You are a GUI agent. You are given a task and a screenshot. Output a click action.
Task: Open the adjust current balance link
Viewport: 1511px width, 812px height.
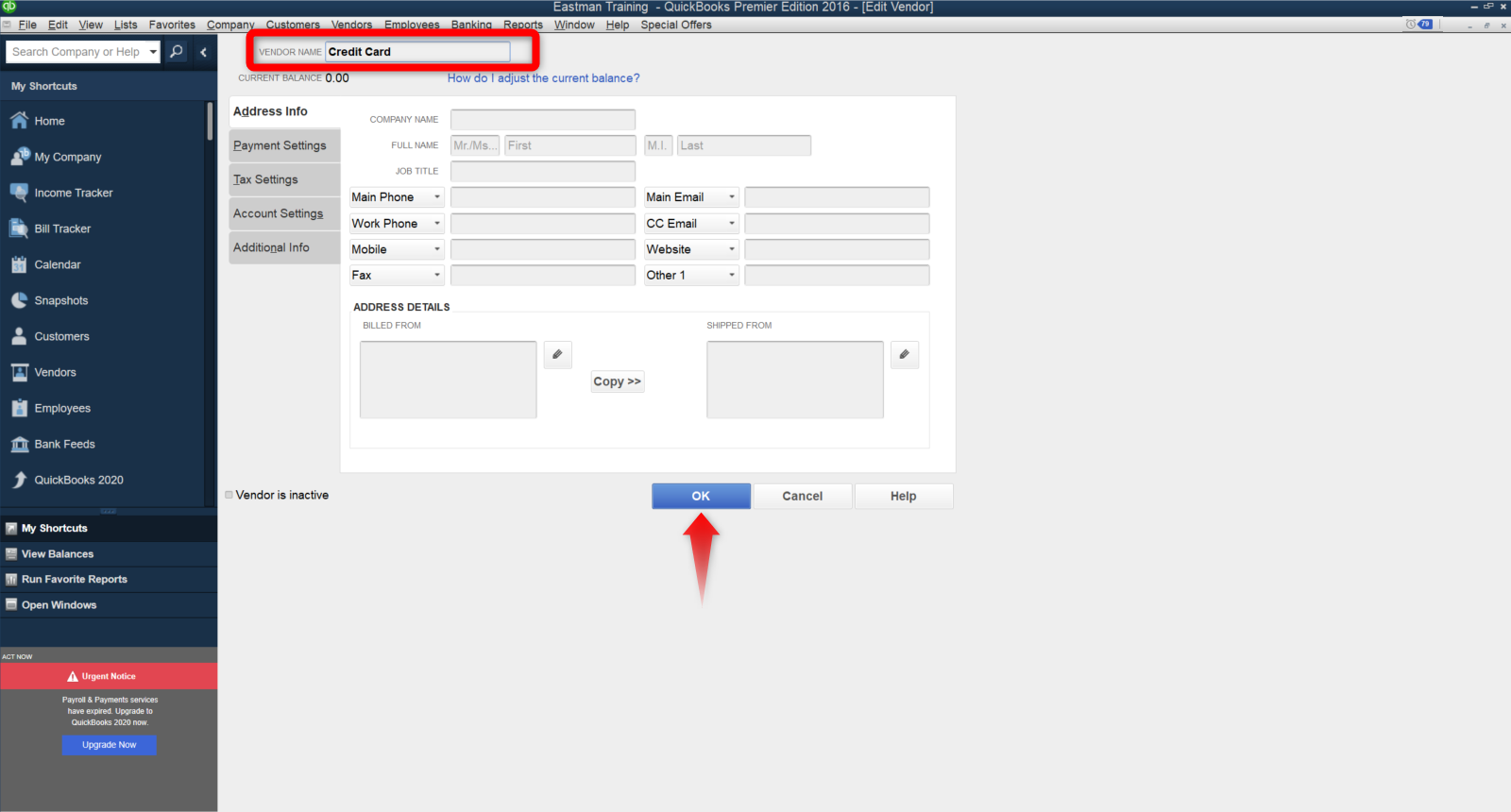[x=543, y=78]
